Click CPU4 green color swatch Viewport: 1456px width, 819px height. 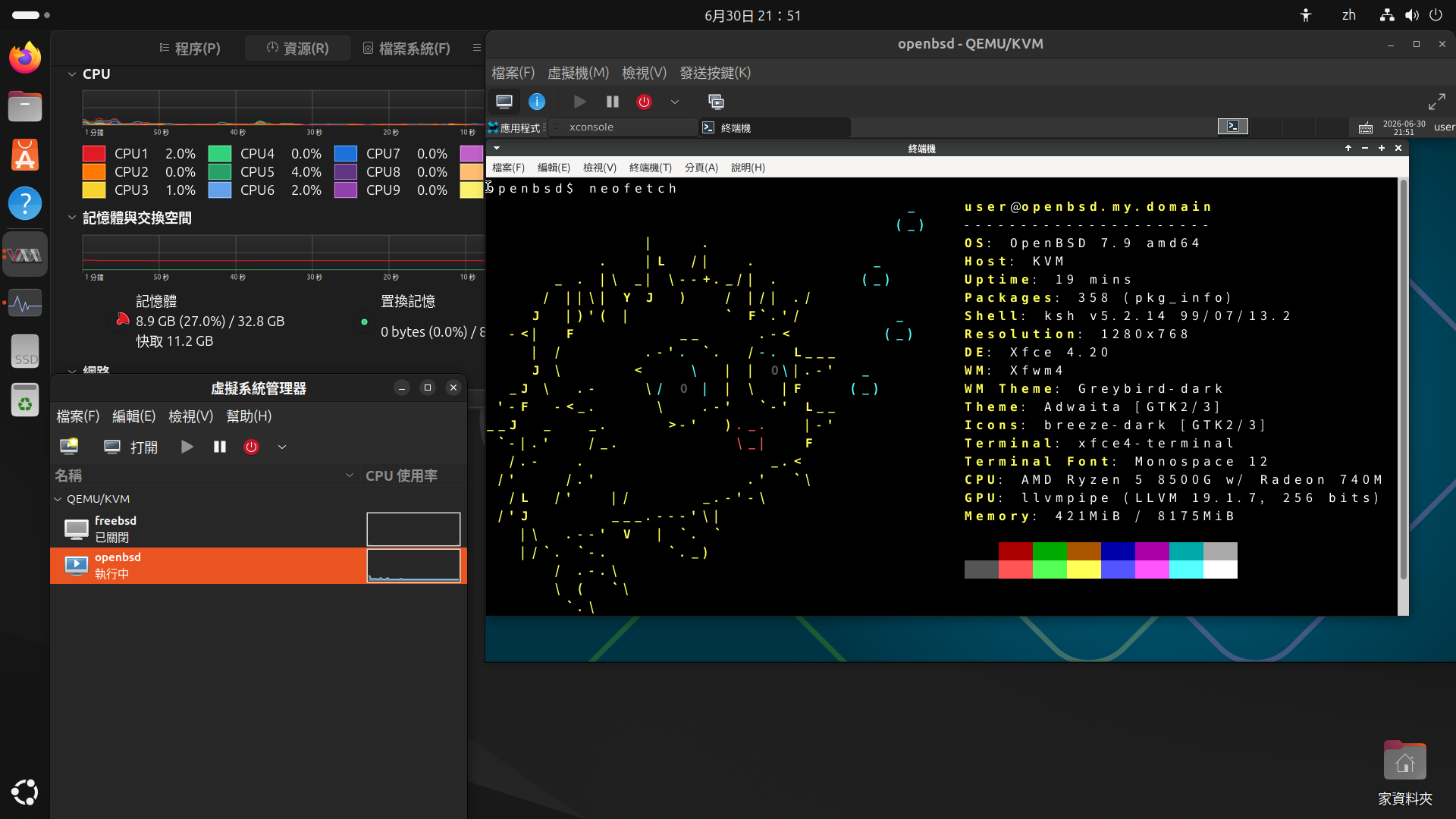click(220, 154)
